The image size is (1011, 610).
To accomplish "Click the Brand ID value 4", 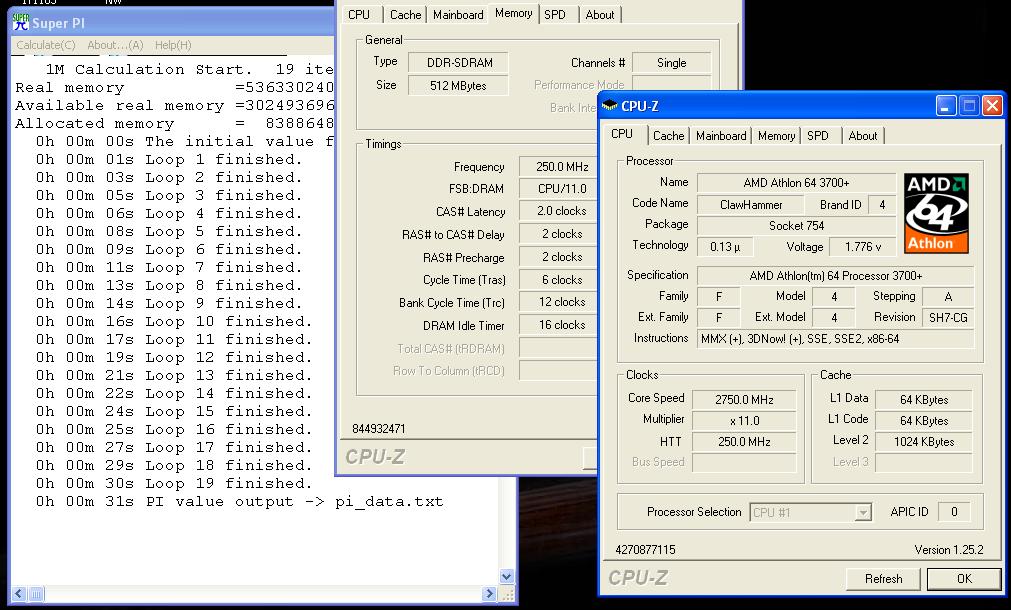I will pos(882,204).
